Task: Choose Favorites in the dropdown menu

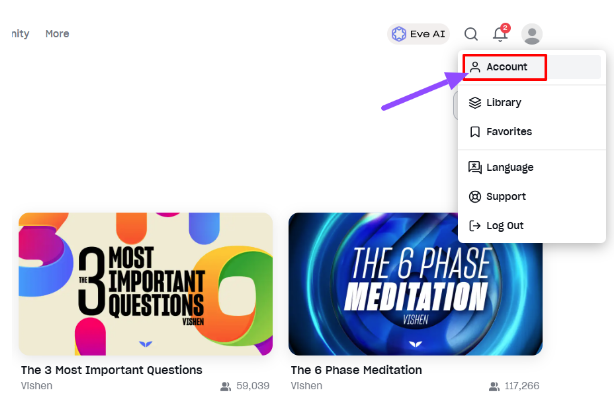Action: pyautogui.click(x=532, y=132)
